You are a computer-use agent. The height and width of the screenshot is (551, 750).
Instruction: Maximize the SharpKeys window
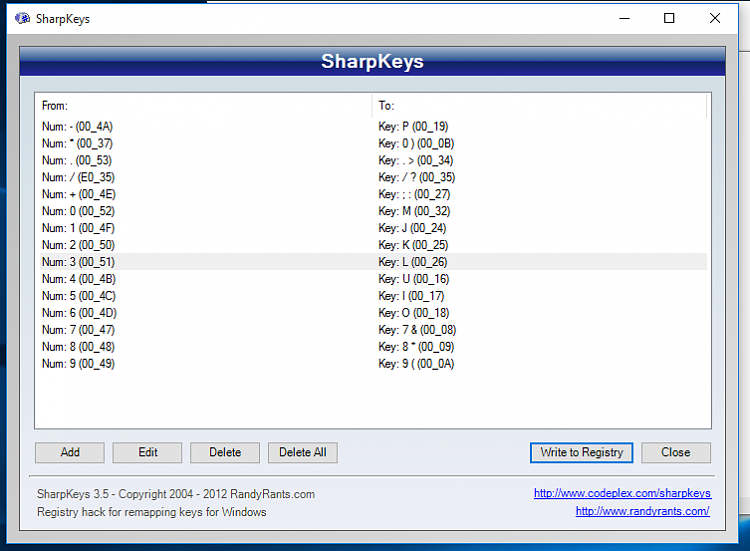669,19
